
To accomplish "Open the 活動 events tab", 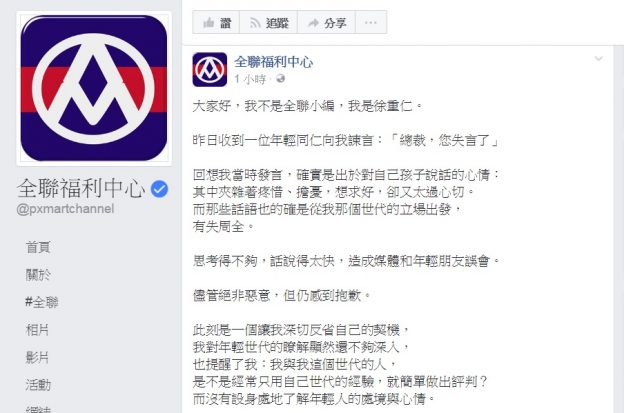I will pos(38,385).
